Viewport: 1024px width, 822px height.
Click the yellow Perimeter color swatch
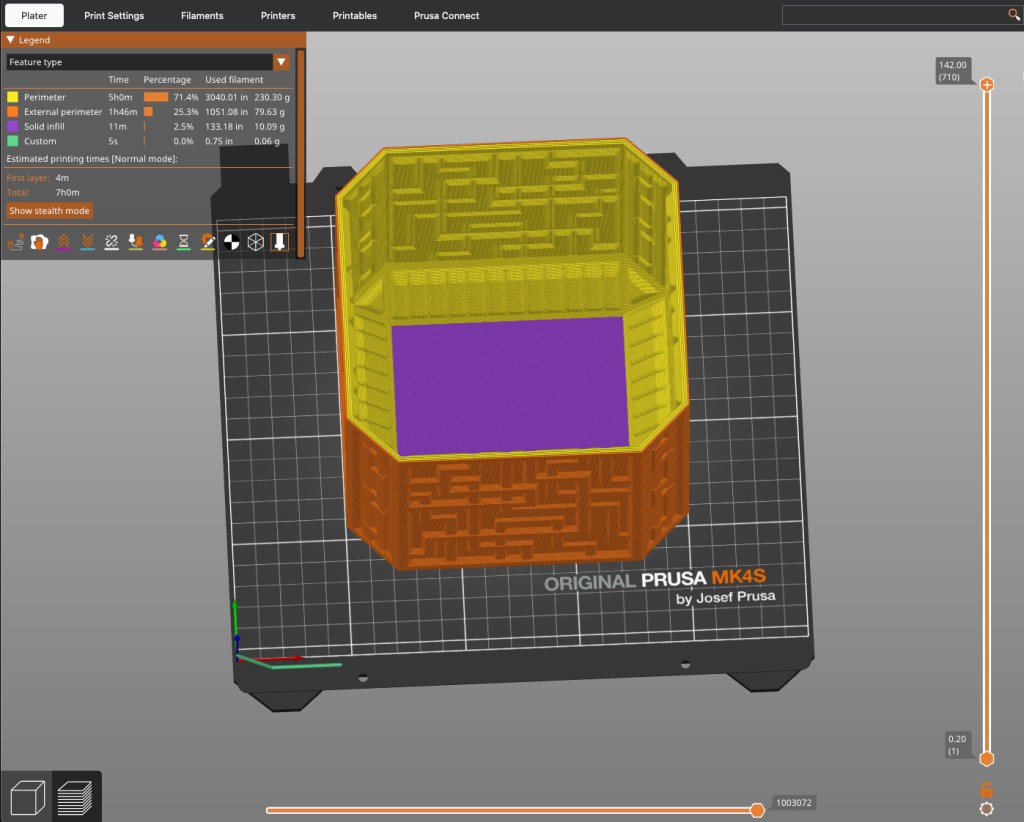click(x=13, y=97)
